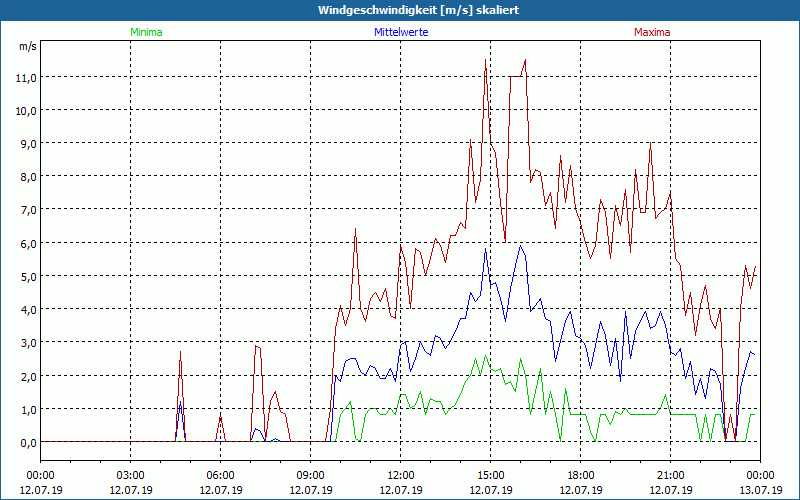This screenshot has width=800, height=500.
Task: Click the 12:00 time axis label
Action: coord(401,476)
